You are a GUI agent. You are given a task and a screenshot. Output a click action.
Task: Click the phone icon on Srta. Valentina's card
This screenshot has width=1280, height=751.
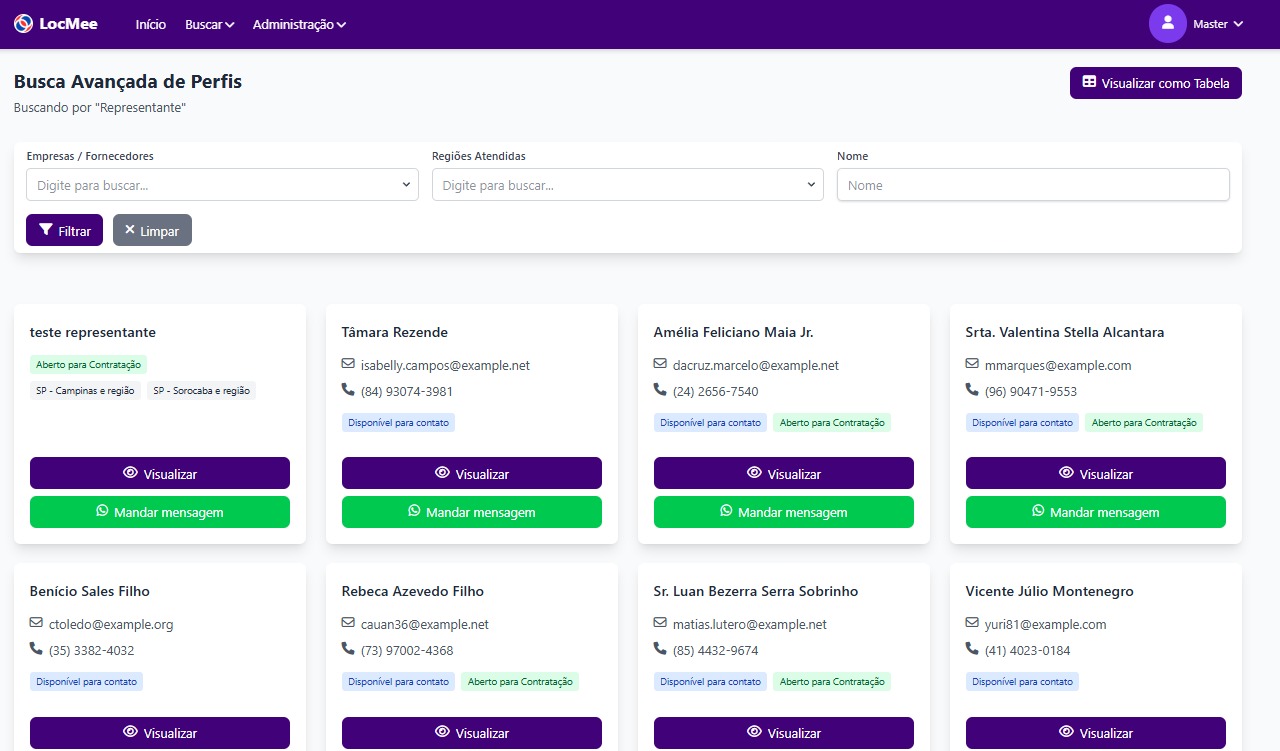click(x=972, y=390)
